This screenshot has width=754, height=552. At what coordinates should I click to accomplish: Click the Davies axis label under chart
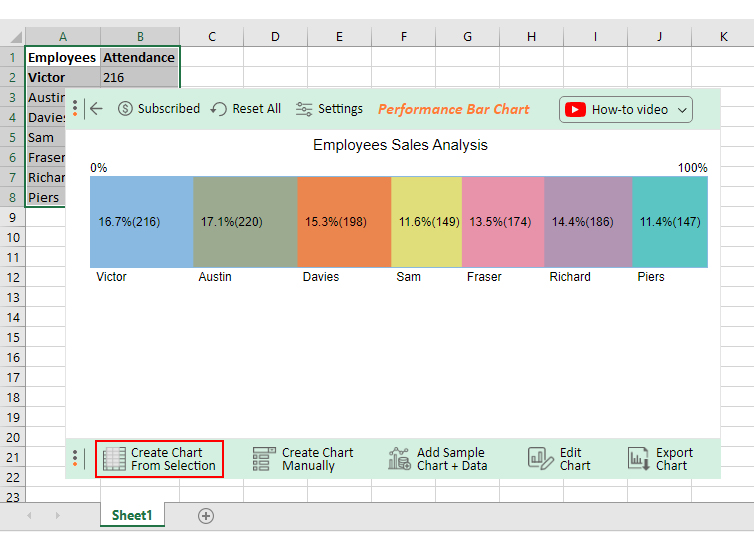(321, 277)
